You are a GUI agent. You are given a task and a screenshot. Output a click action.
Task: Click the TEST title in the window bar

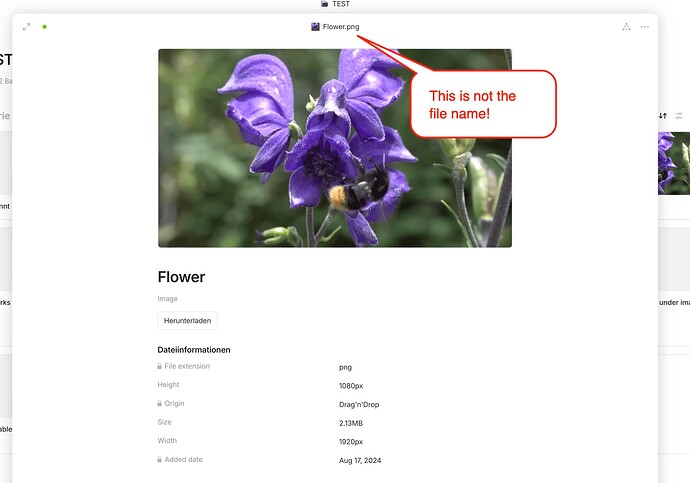(x=341, y=4)
